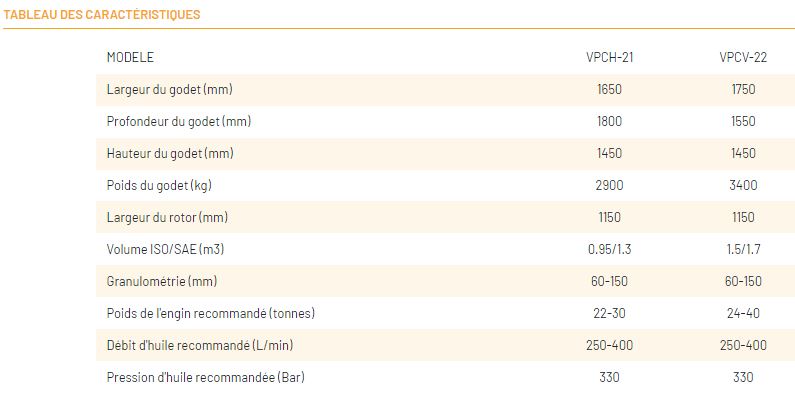Select the 1550 bucket depth value
Viewport: 795px width, 410px height.
point(743,122)
